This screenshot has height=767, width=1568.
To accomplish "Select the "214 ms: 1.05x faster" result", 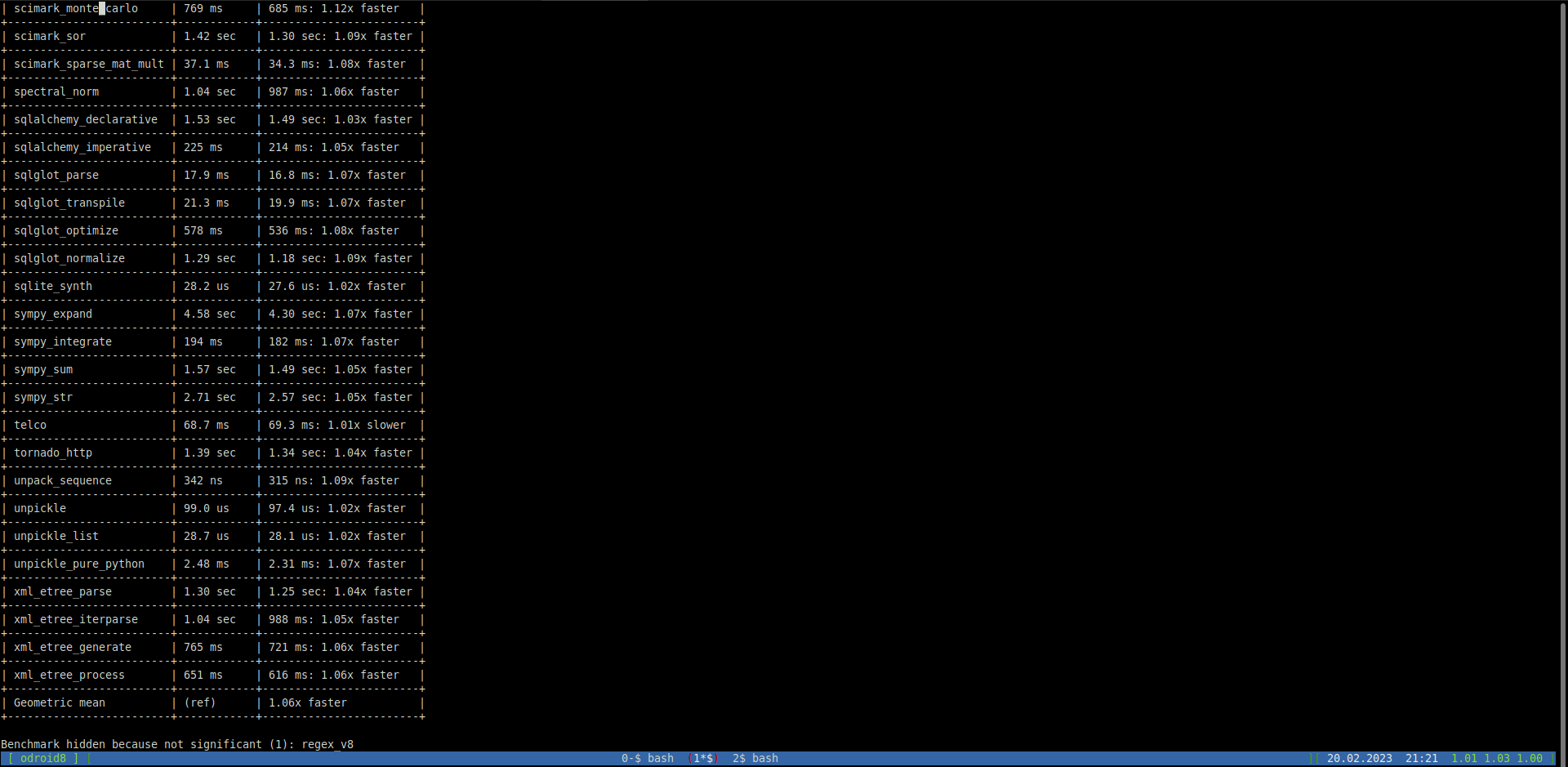I will [x=334, y=148].
